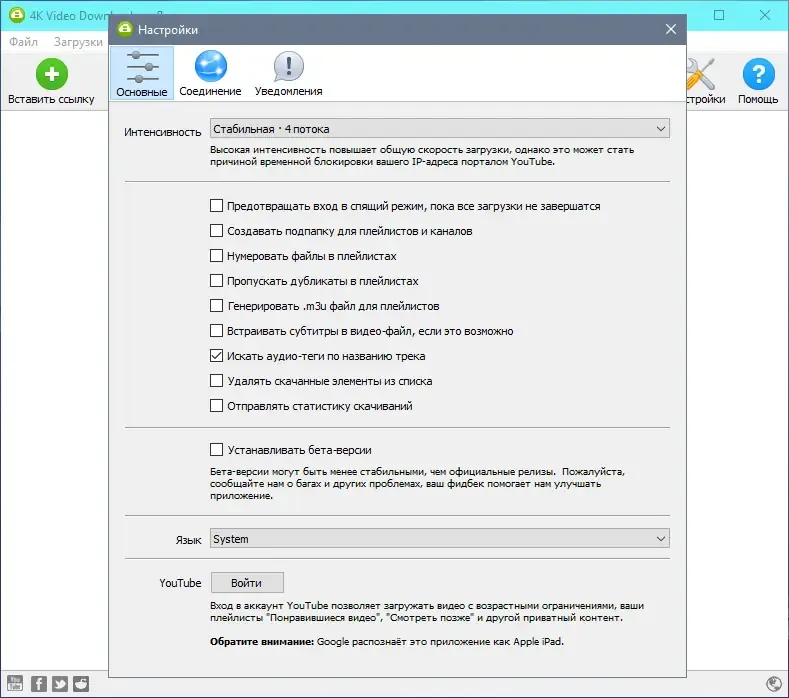Viewport: 789px width, 698px height.
Task: Open the Помощь question mark icon
Action: point(758,74)
